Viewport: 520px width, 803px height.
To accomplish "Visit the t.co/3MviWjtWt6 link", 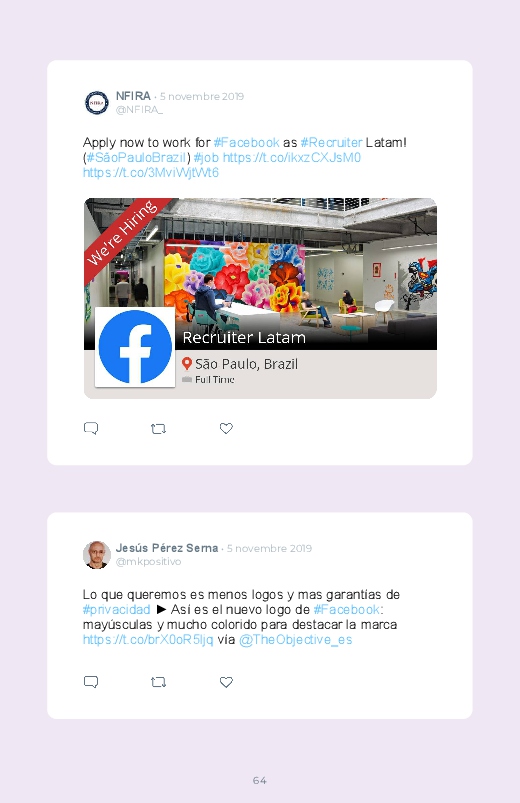I will [x=151, y=173].
